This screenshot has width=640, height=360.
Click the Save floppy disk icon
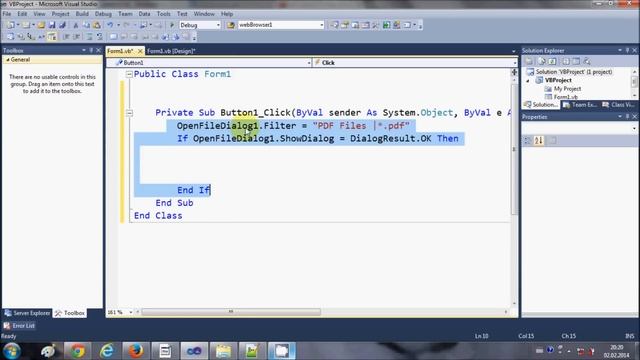[x=52, y=25]
